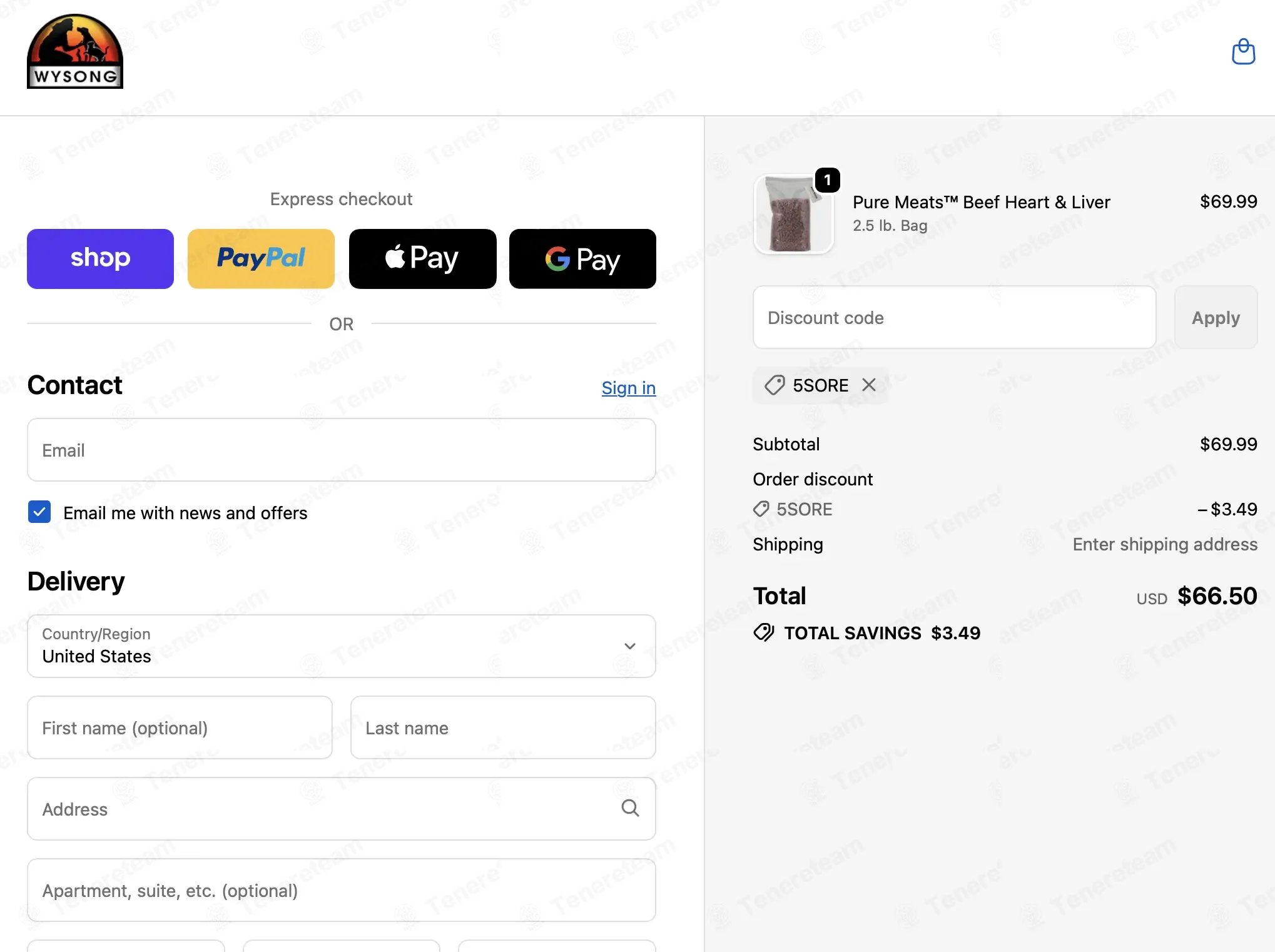Screen dimensions: 1275x952
Task: Click the address search magnifier icon
Action: click(630, 808)
